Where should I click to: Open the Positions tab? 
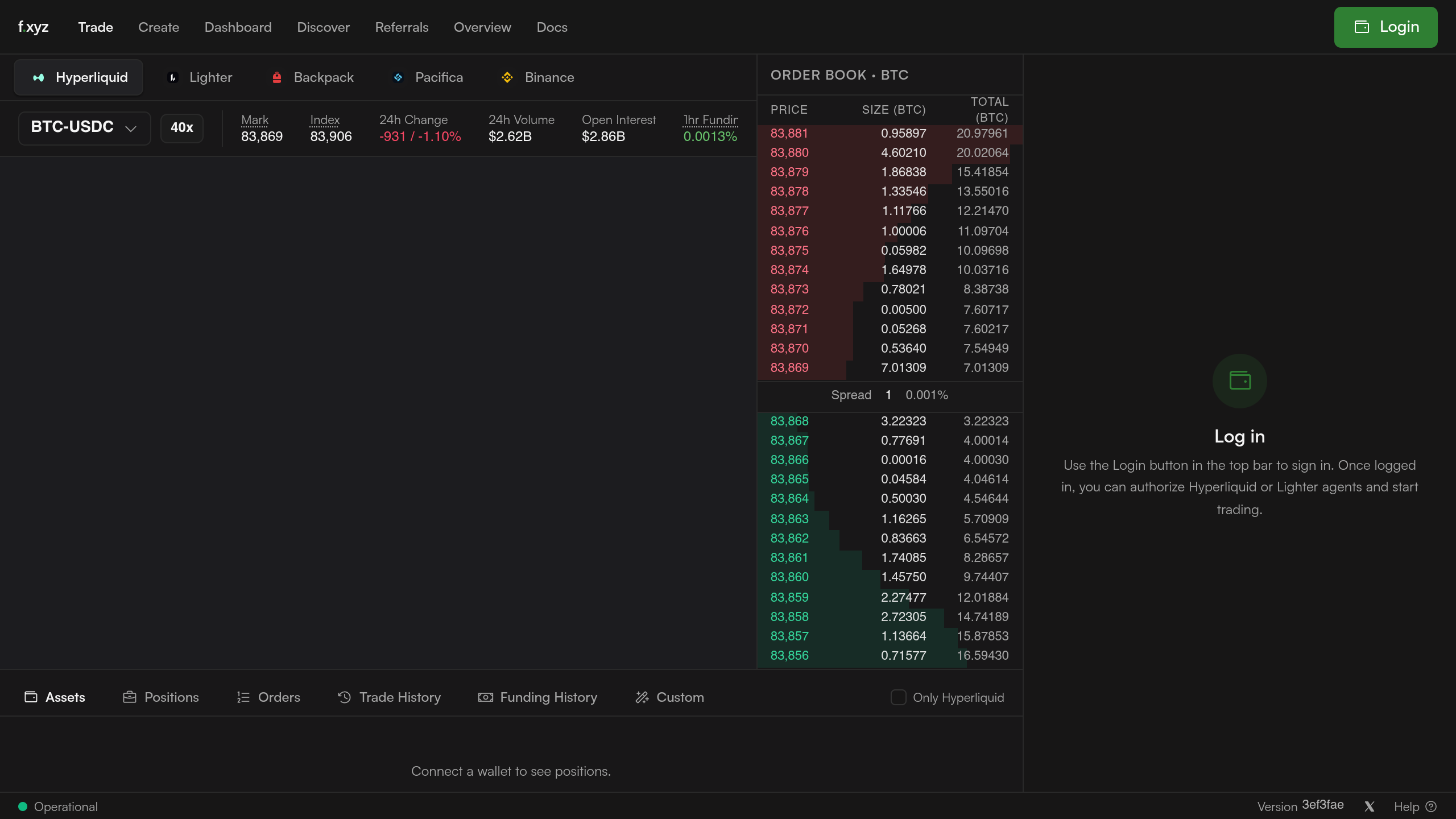tap(161, 697)
